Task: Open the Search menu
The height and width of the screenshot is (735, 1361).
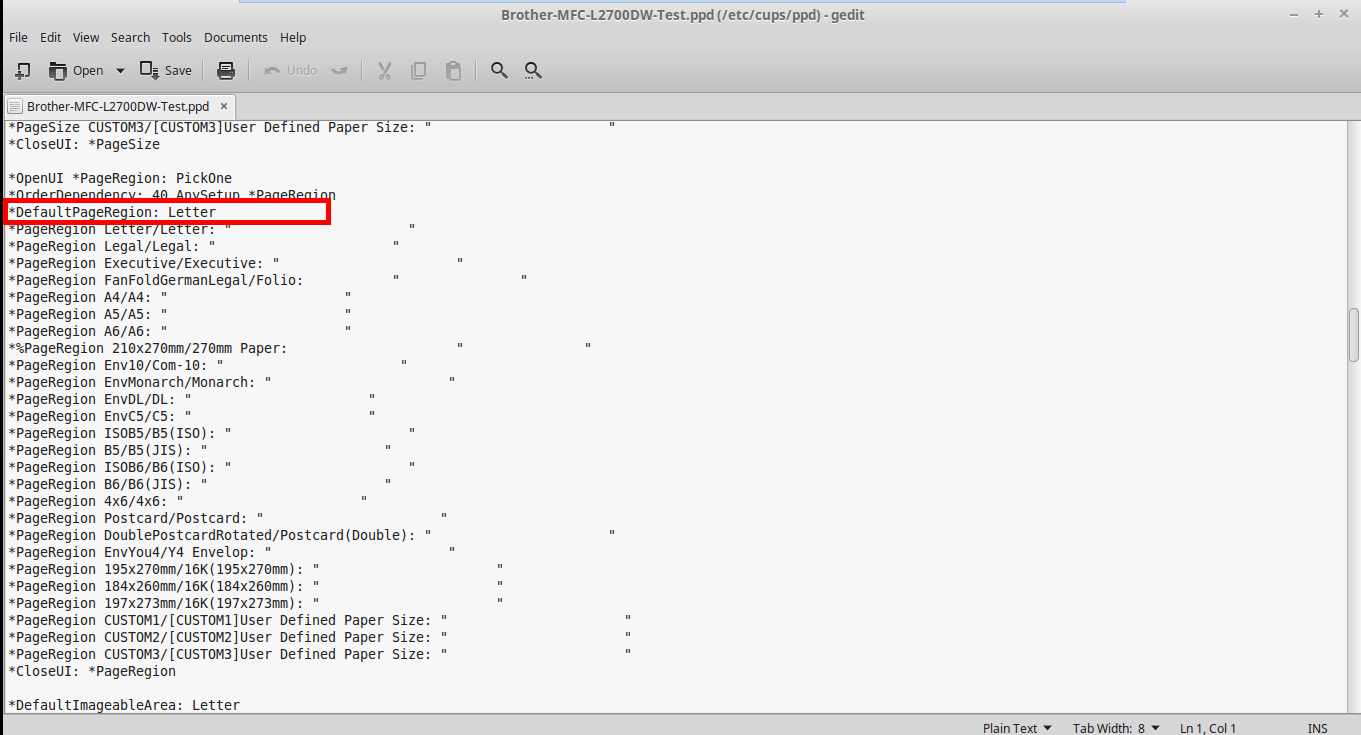Action: click(130, 37)
